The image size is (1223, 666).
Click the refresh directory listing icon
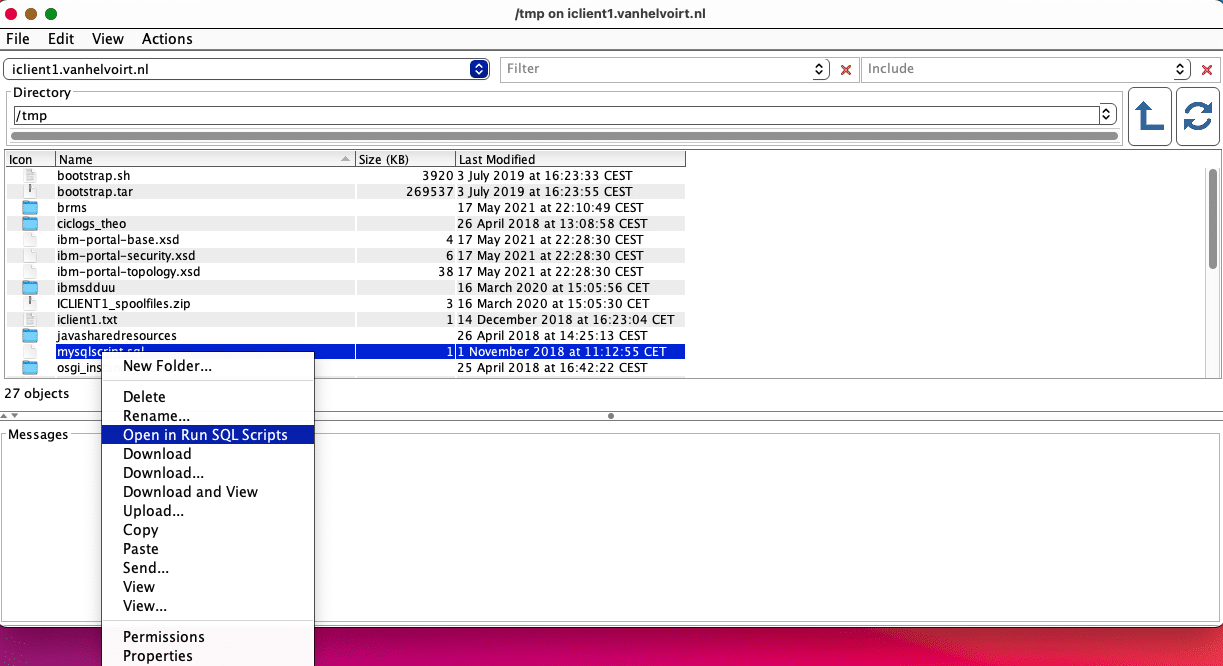tap(1197, 117)
